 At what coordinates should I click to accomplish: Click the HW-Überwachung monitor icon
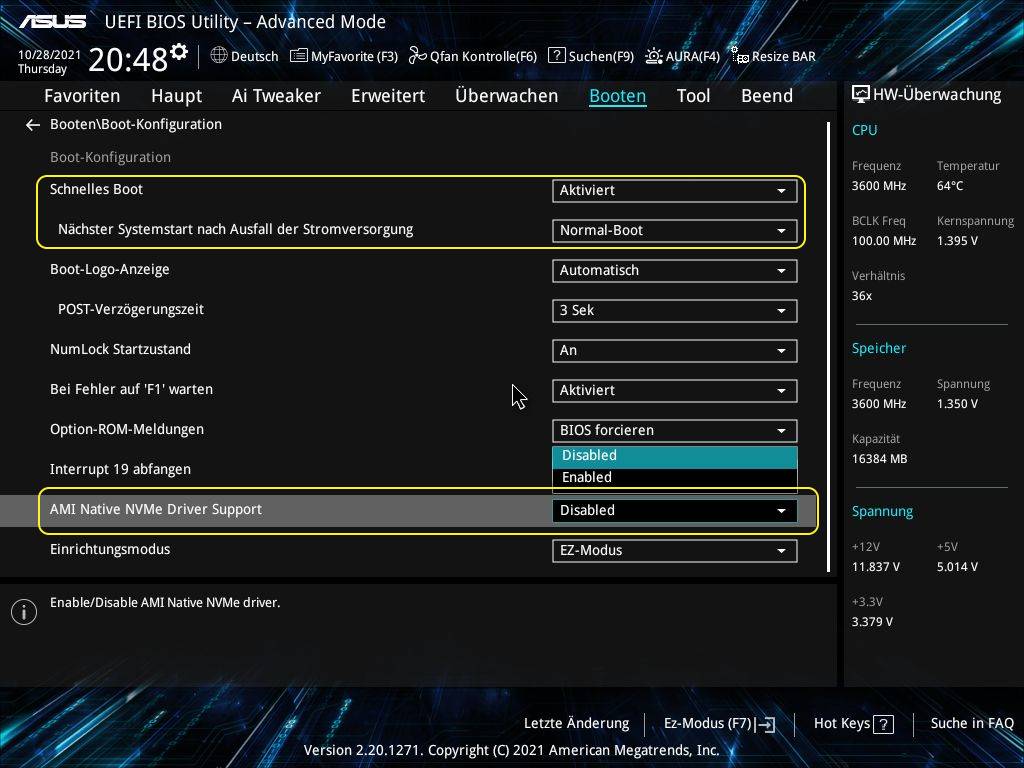coord(861,95)
